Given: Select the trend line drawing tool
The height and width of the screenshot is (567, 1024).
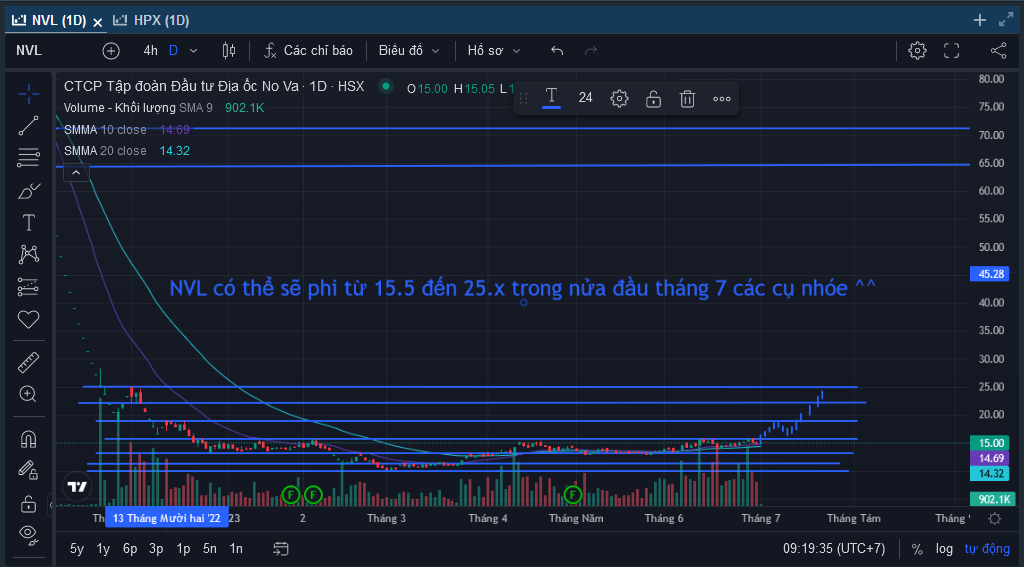Looking at the screenshot, I should (x=28, y=125).
